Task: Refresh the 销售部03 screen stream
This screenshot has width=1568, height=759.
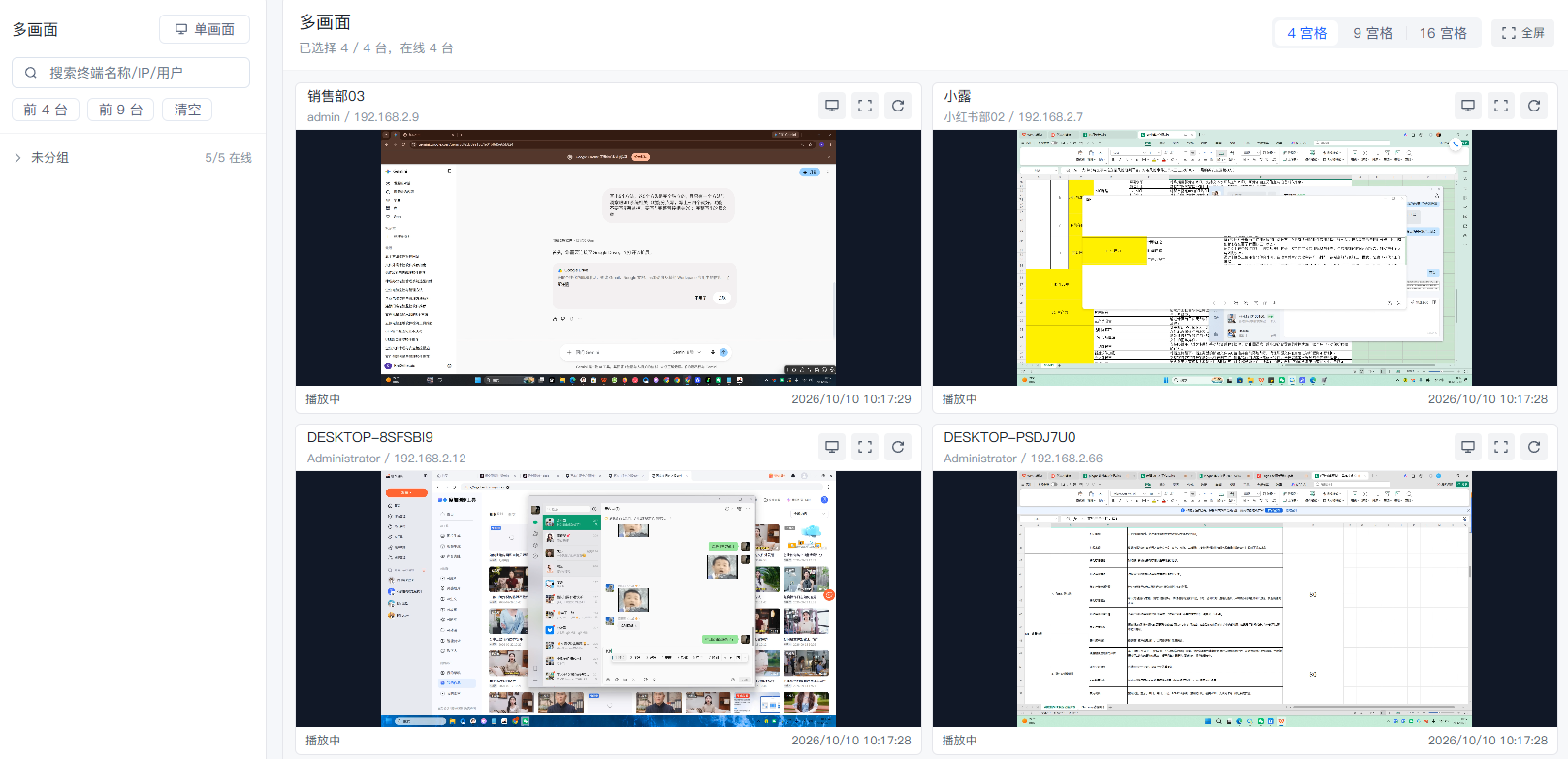Action: (x=898, y=106)
